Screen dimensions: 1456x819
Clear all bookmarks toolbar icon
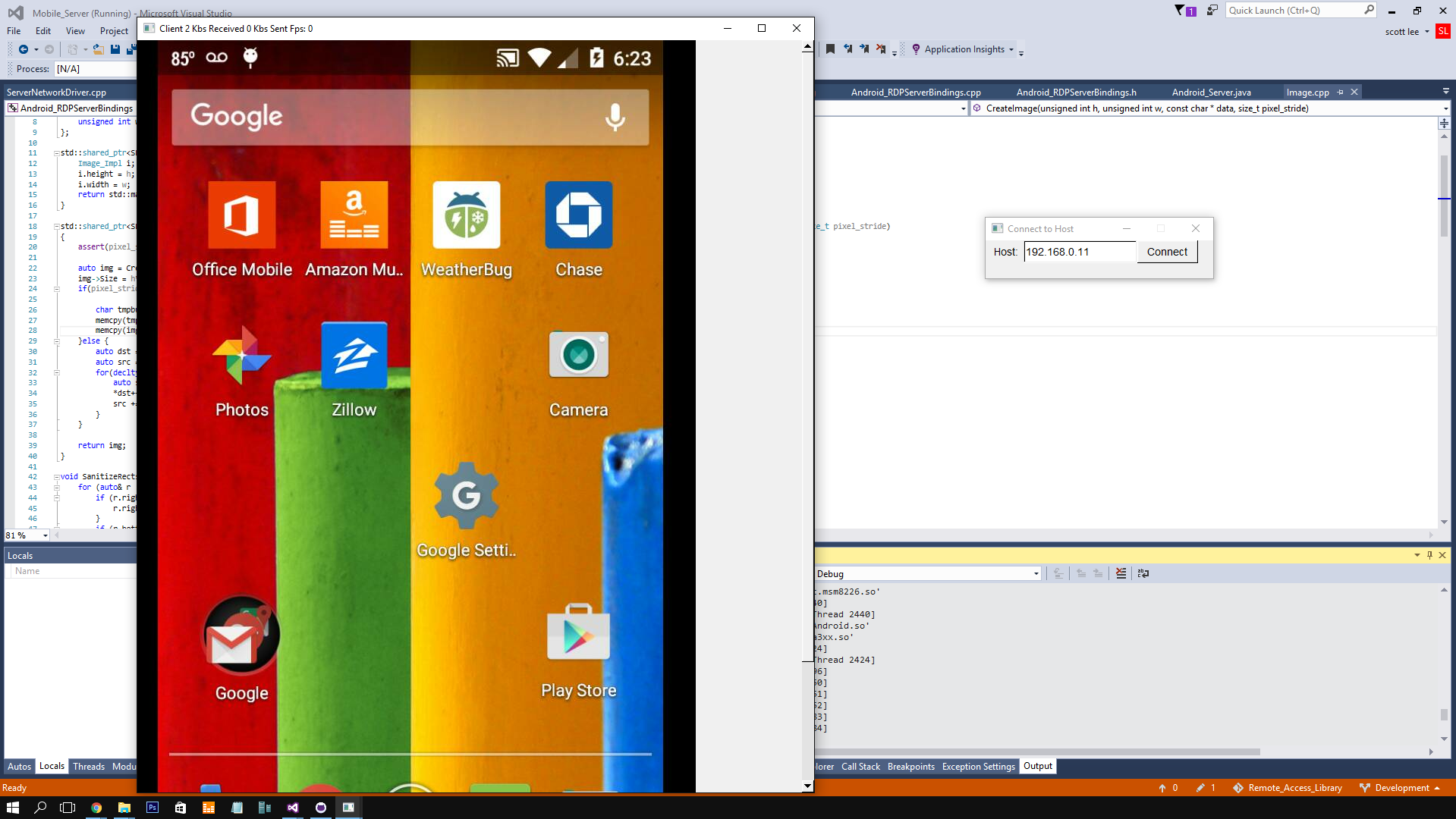(881, 49)
